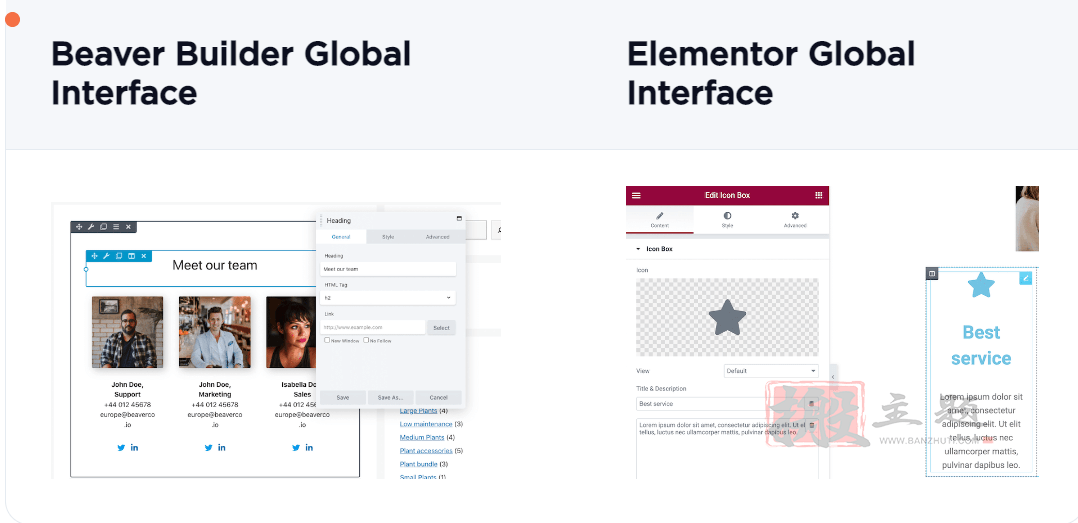This screenshot has height=523, width=1078.
Task: Open the HTML Tag h2 dropdown
Action: pos(388,298)
